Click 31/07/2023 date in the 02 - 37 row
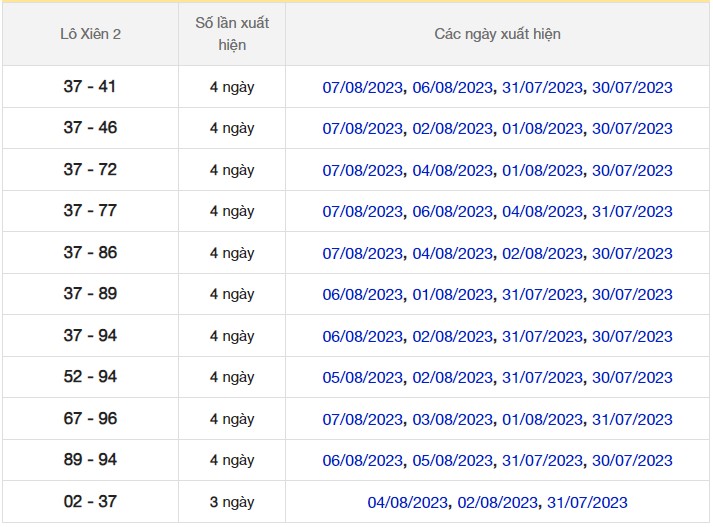Image resolution: width=713 pixels, height=527 pixels. 587,503
